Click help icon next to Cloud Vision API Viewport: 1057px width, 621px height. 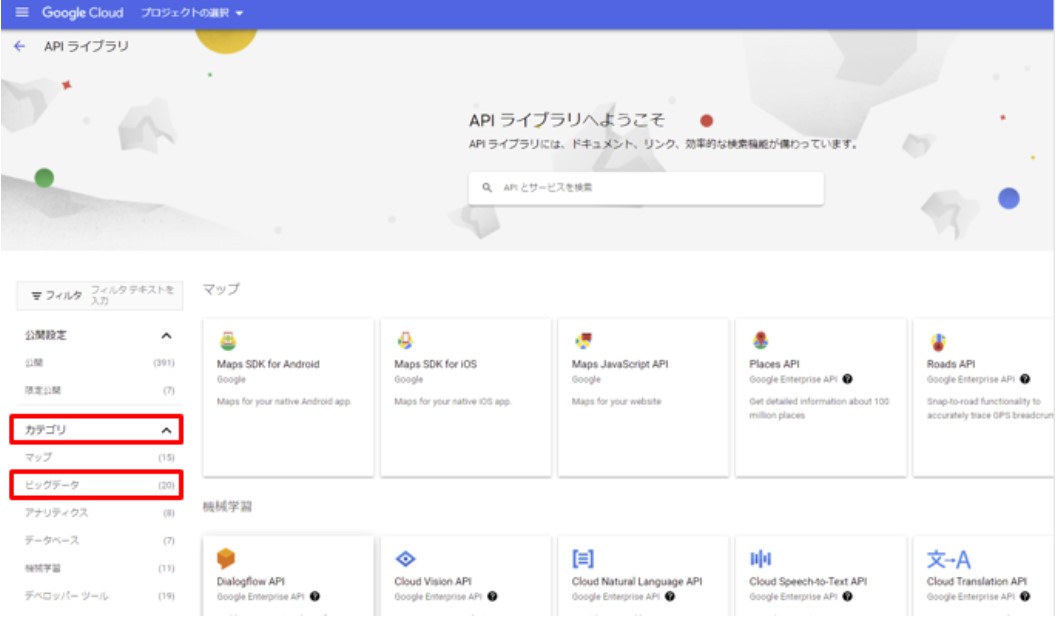(x=492, y=596)
